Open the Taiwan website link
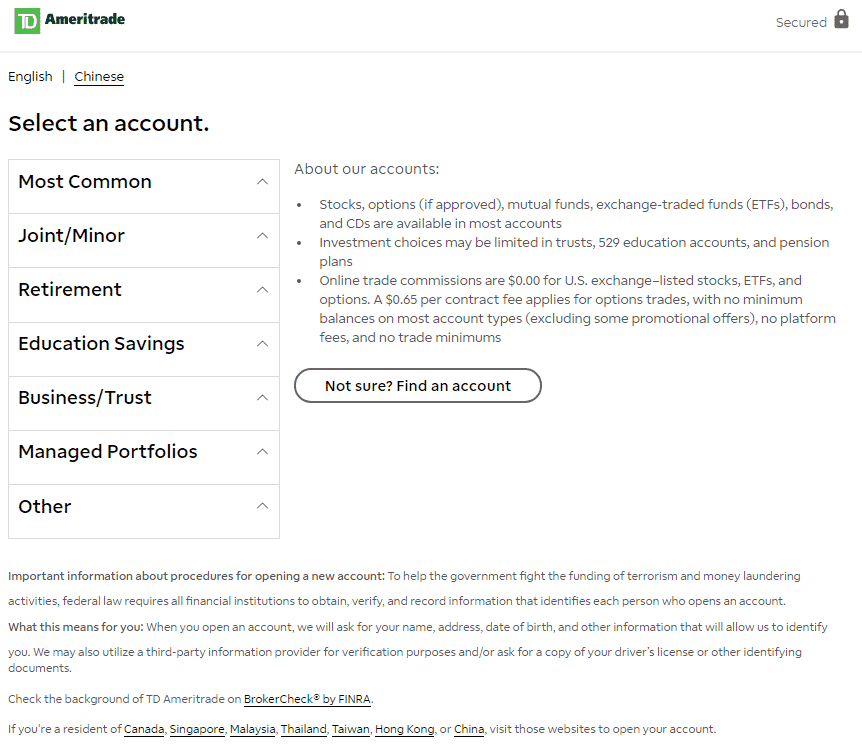This screenshot has height=750, width=862. coord(351,729)
